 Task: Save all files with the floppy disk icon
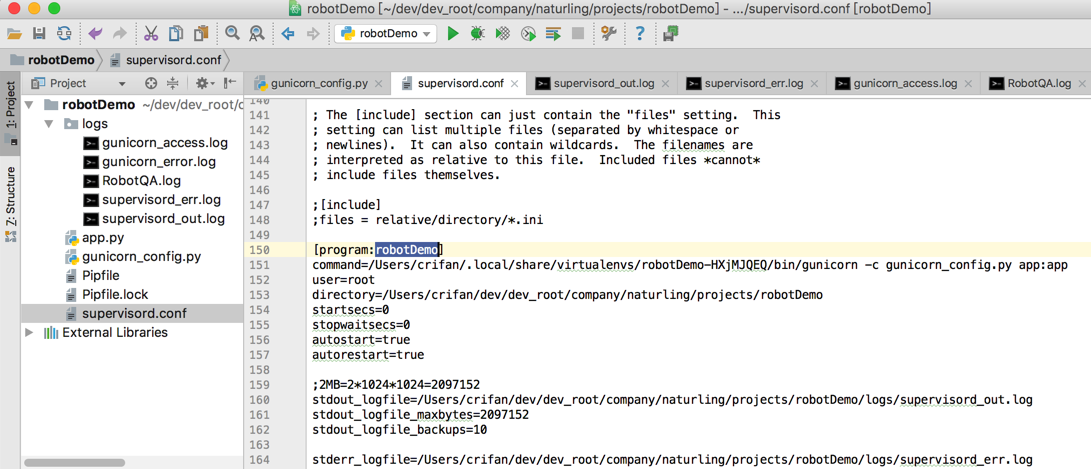pyautogui.click(x=40, y=33)
